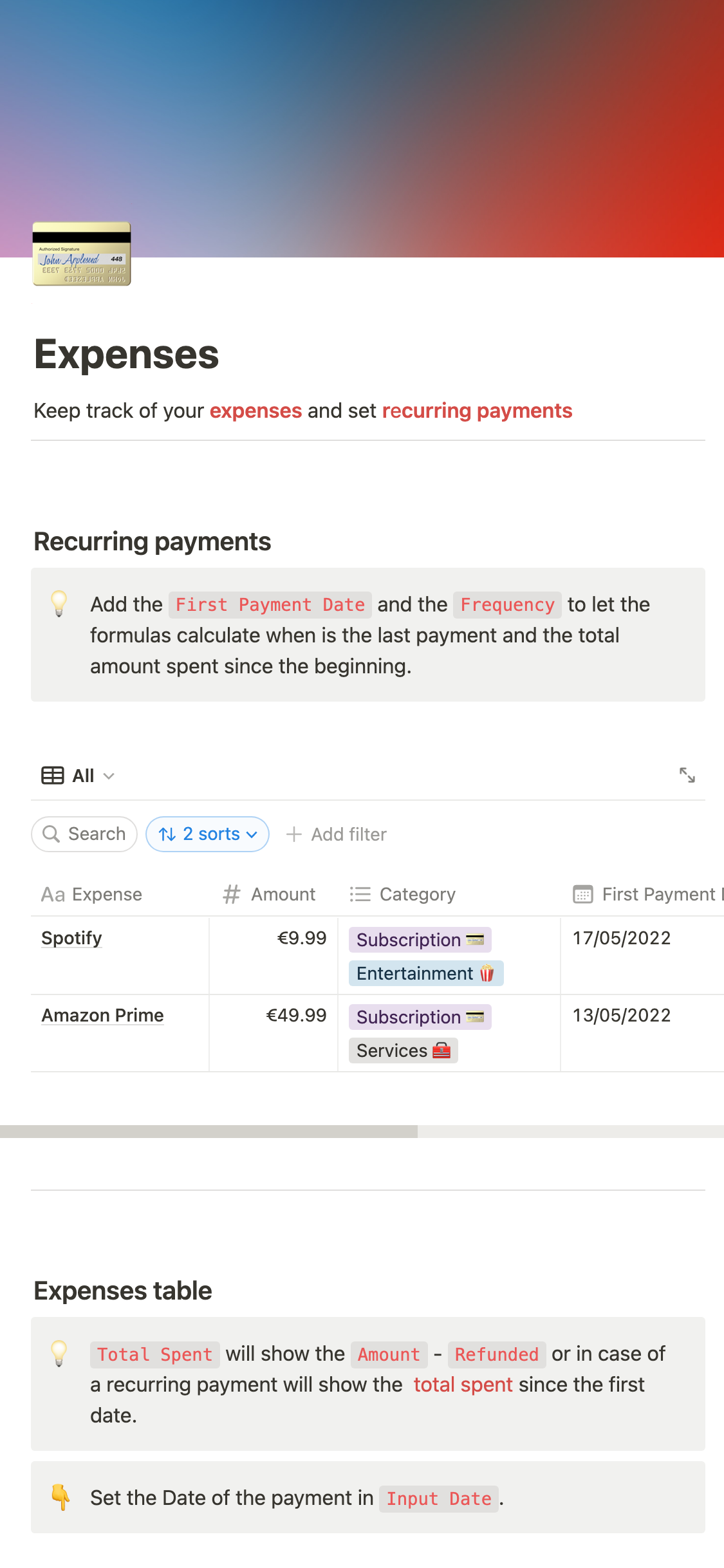This screenshot has width=724, height=1568.
Task: Open the expand full page arrows icon
Action: click(687, 775)
